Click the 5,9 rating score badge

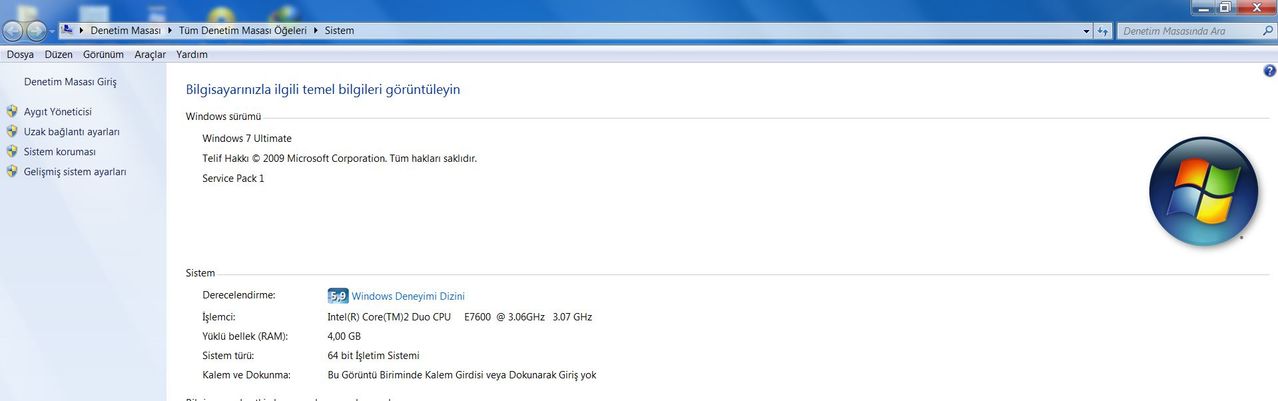pos(338,296)
